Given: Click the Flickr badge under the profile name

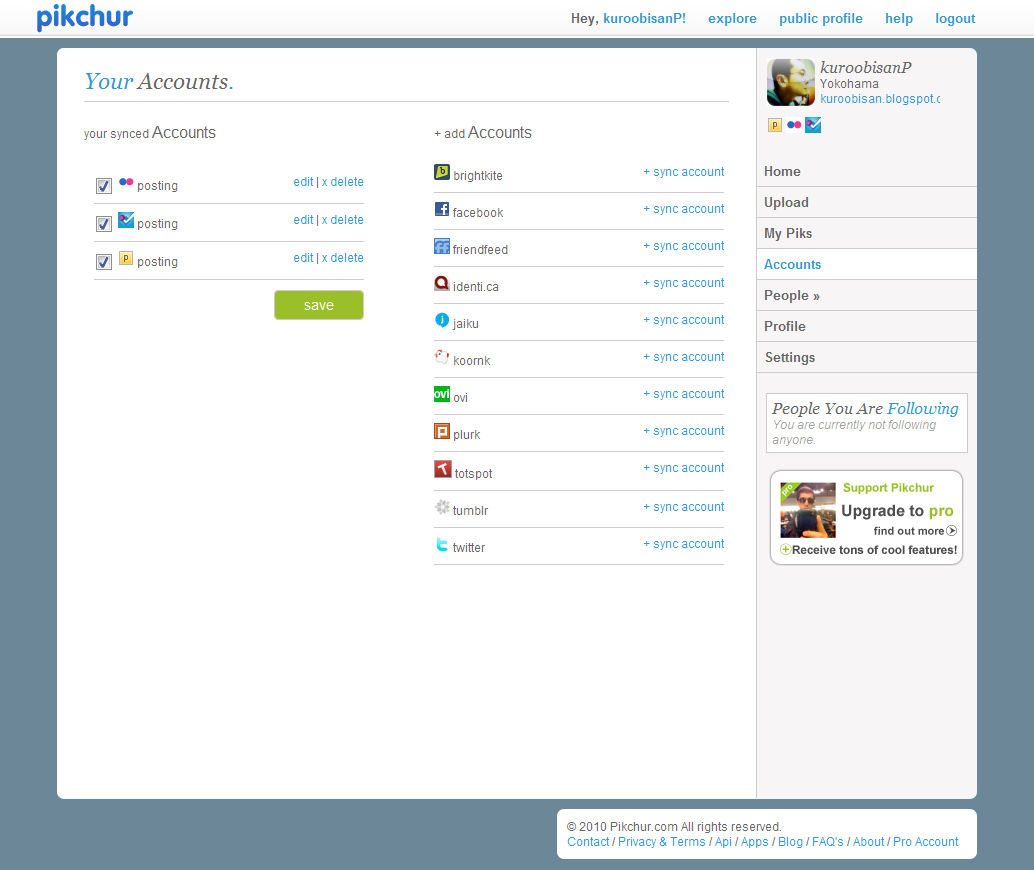Looking at the screenshot, I should click(794, 125).
